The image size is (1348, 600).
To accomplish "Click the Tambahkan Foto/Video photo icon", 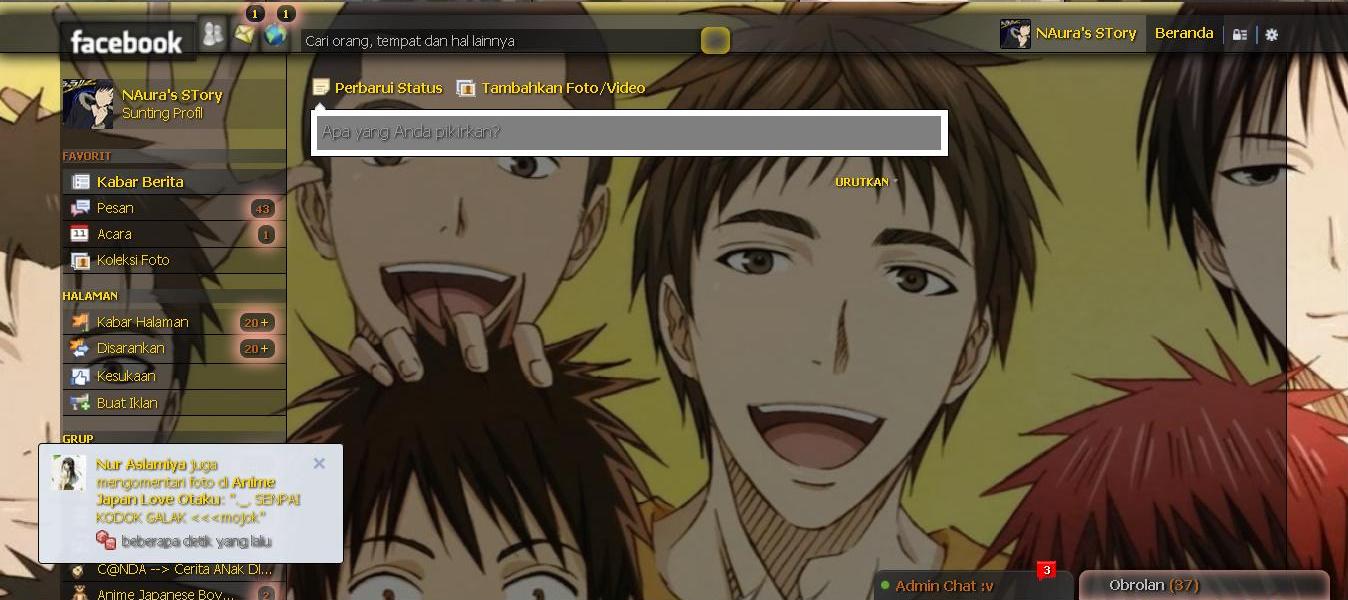I will 466,88.
